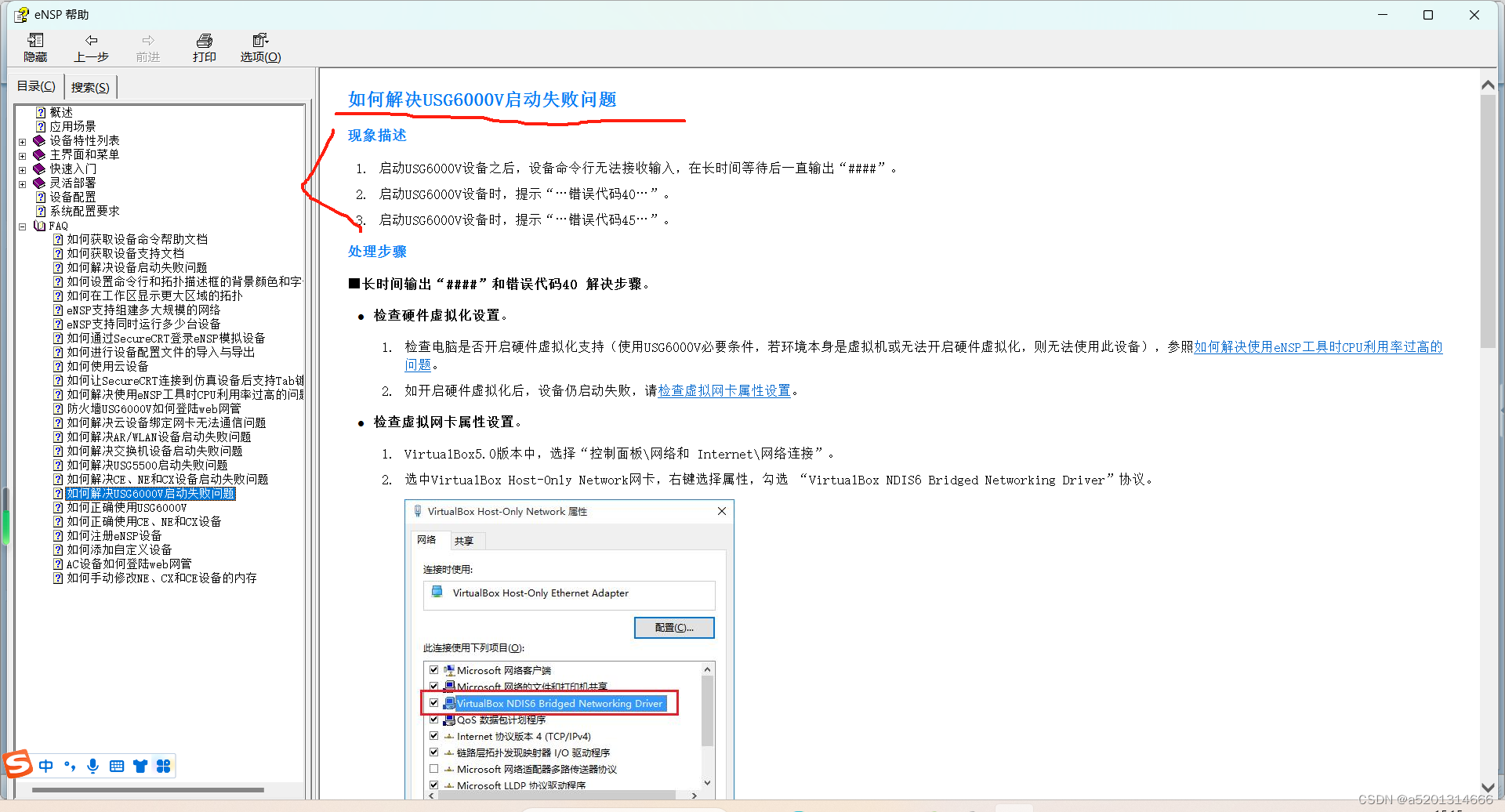Open 如何添加自定义设备 topic
The height and width of the screenshot is (812, 1505).
(119, 549)
